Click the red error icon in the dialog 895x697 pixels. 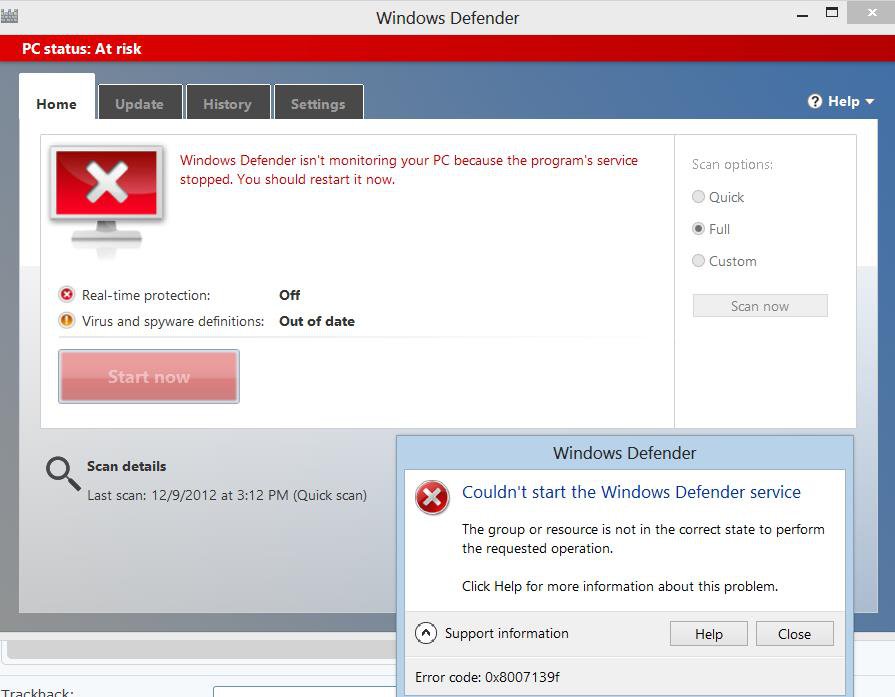point(432,497)
